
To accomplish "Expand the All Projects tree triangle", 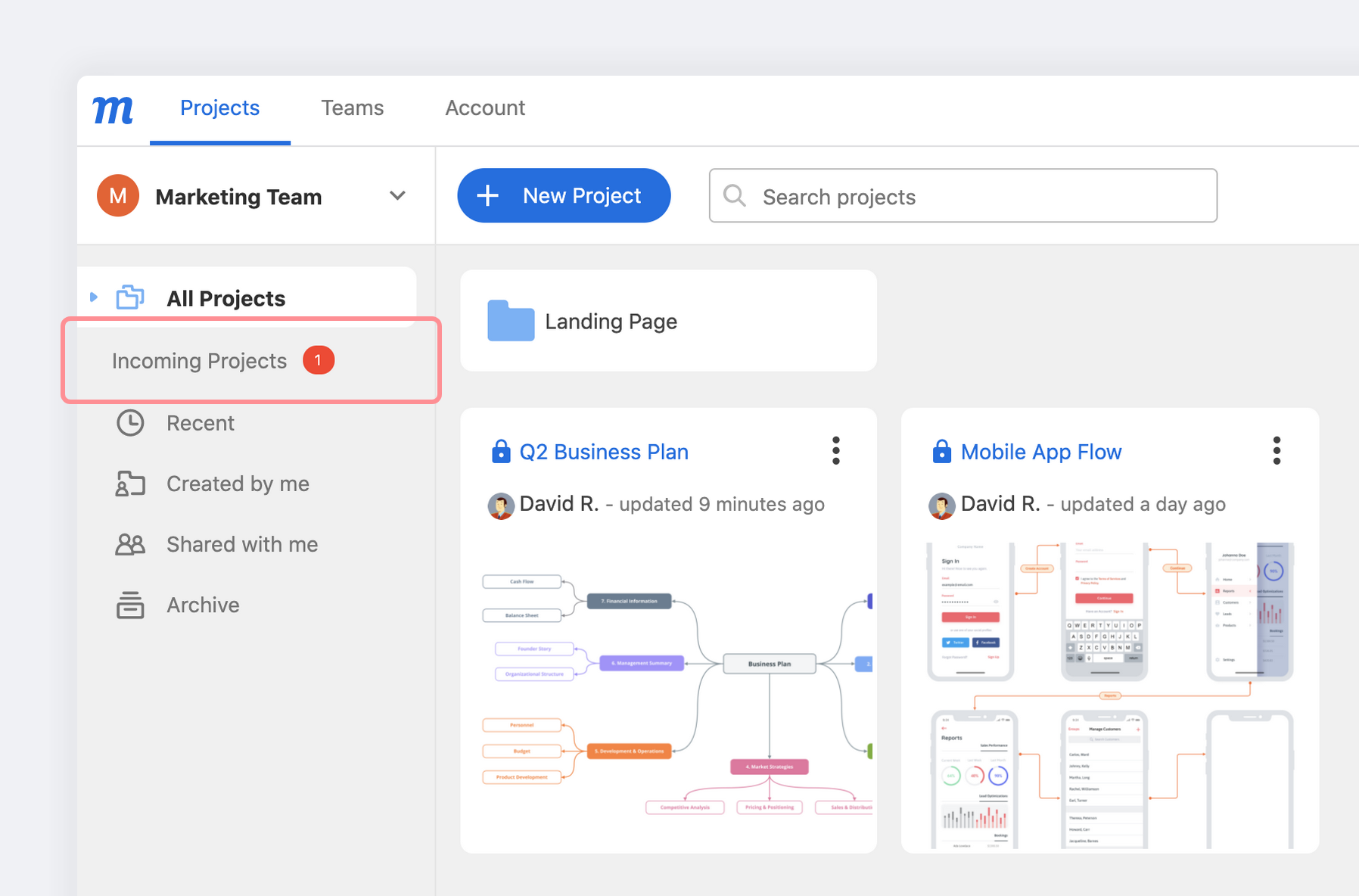I will (93, 297).
